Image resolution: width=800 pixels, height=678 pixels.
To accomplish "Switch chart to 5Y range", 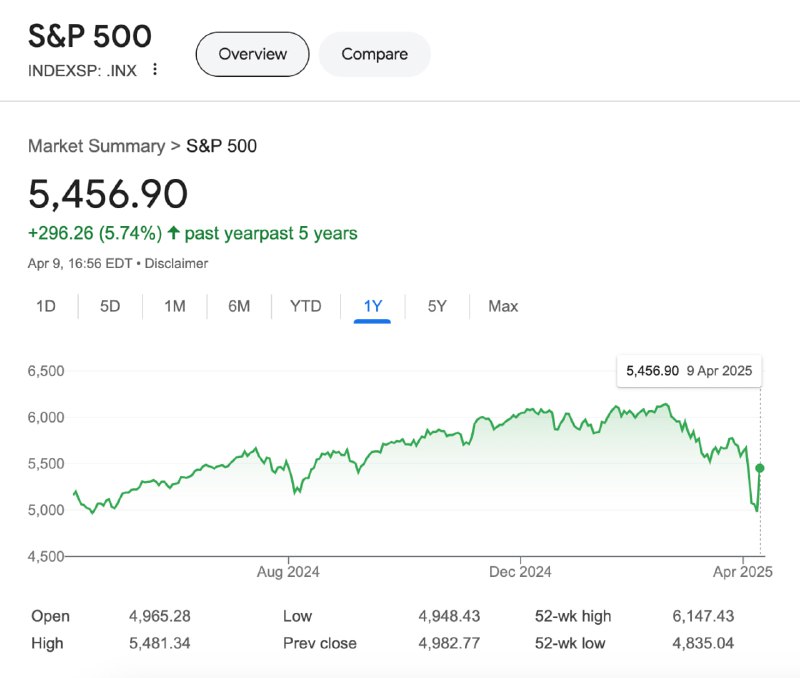I will (437, 306).
